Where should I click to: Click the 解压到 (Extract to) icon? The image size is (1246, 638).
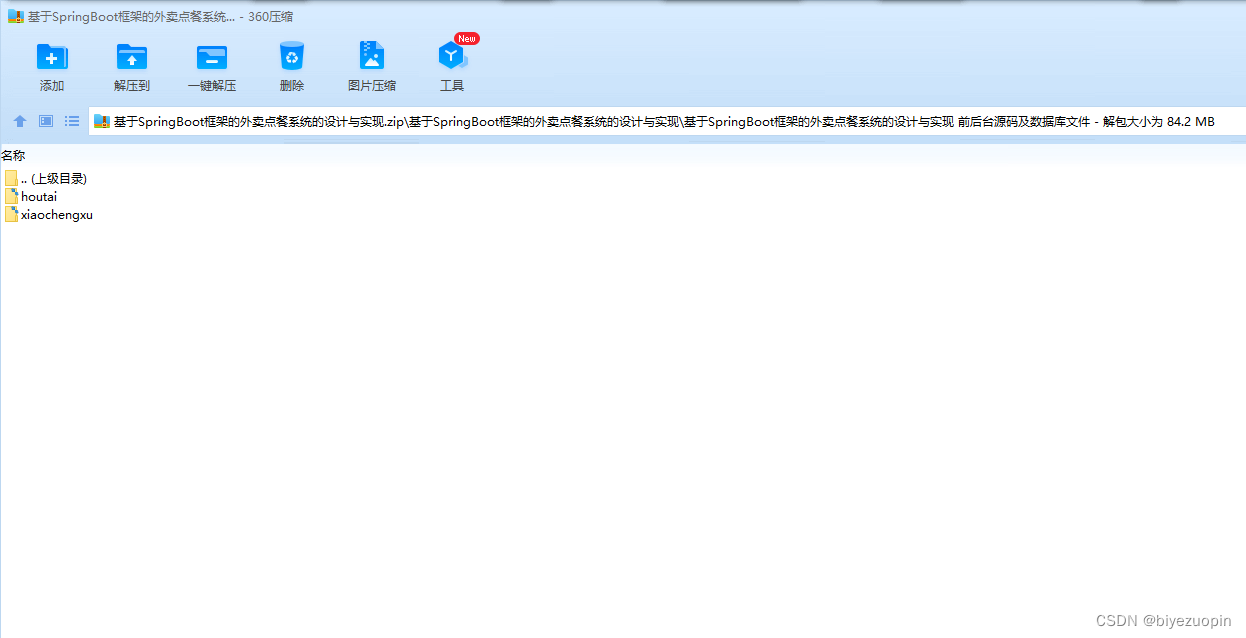pyautogui.click(x=132, y=58)
